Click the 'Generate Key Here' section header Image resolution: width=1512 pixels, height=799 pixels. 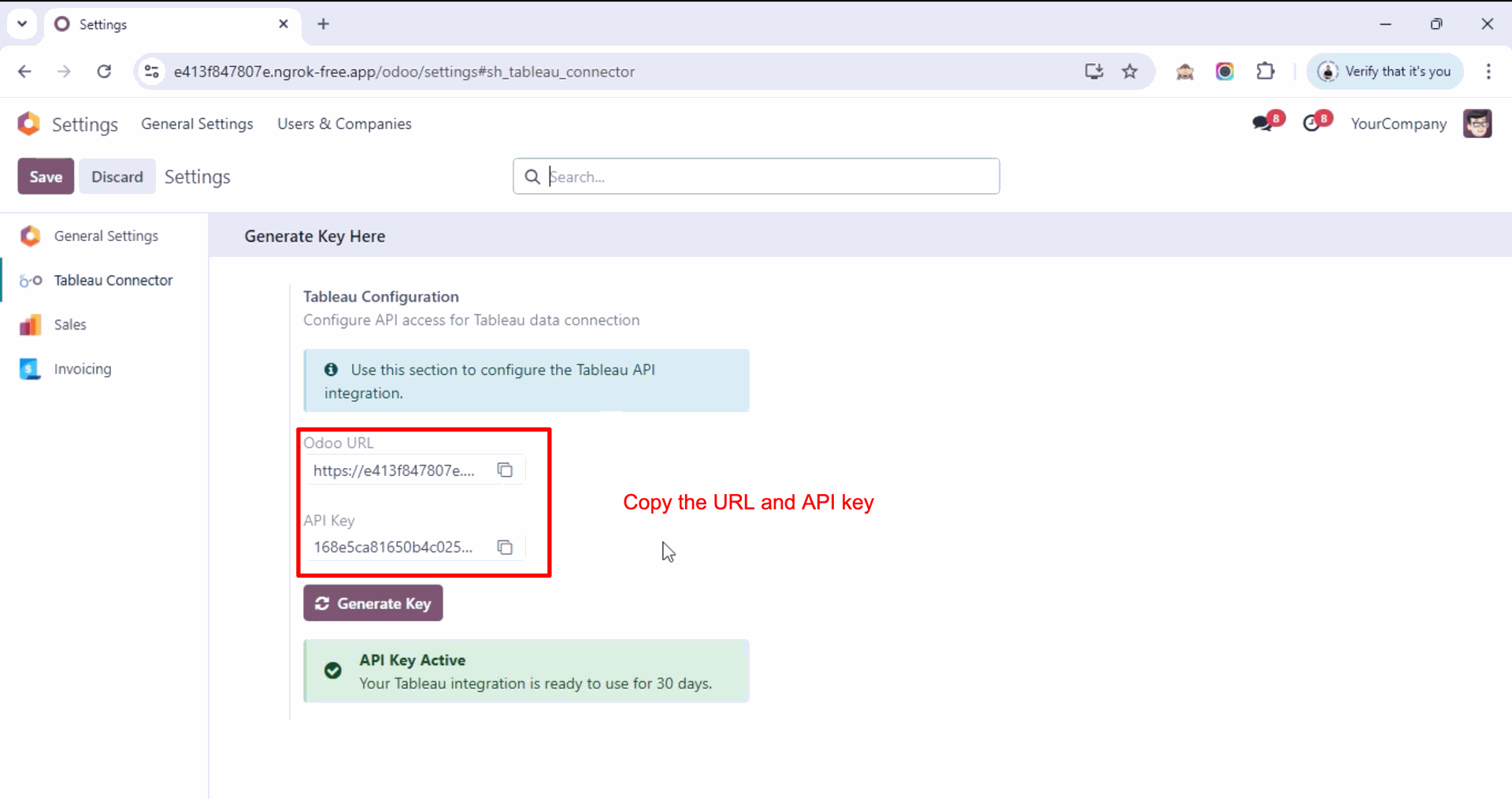click(x=315, y=236)
